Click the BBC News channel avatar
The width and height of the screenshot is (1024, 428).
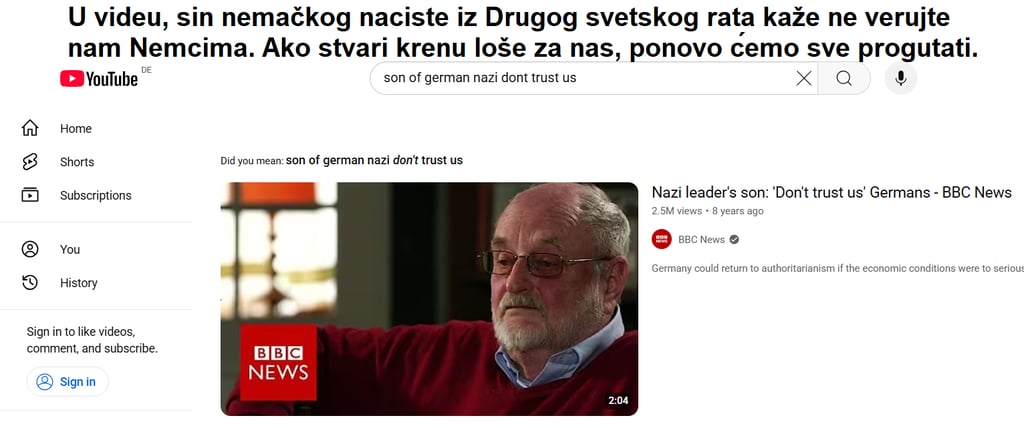pyautogui.click(x=662, y=239)
